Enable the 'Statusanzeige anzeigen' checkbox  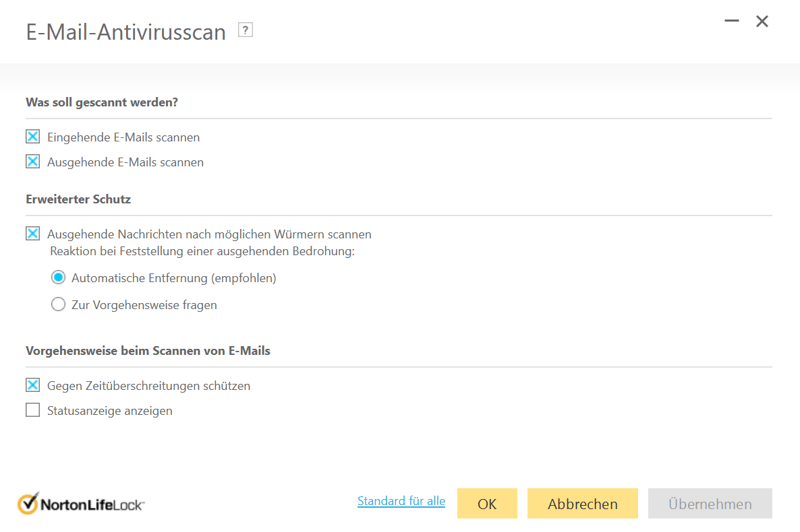click(33, 410)
